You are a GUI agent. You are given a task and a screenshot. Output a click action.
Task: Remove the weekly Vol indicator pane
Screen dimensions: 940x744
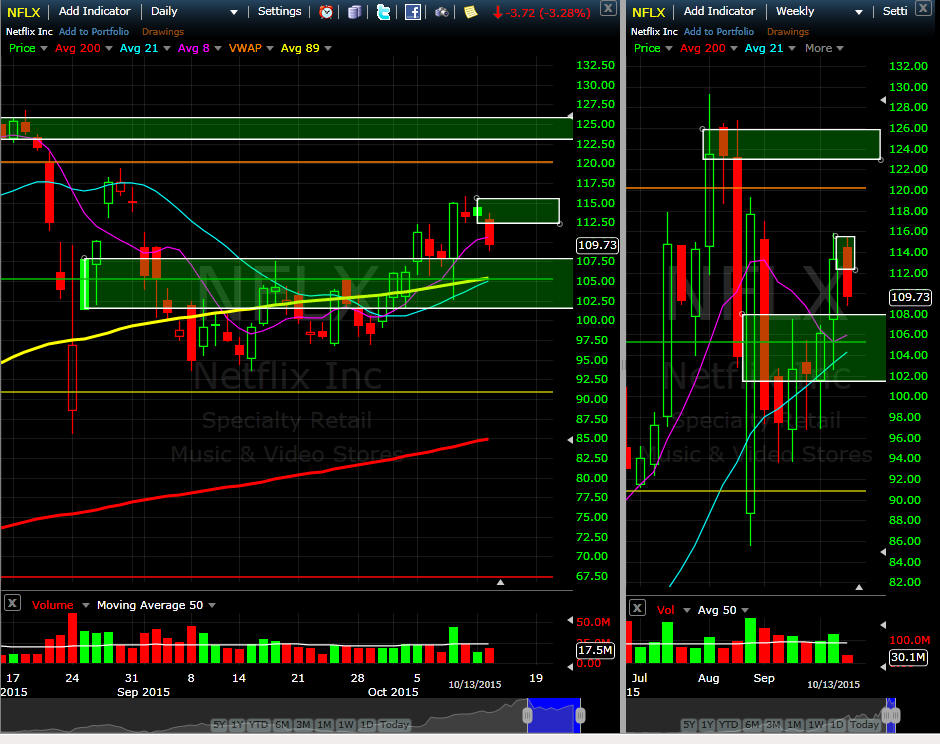[x=637, y=608]
